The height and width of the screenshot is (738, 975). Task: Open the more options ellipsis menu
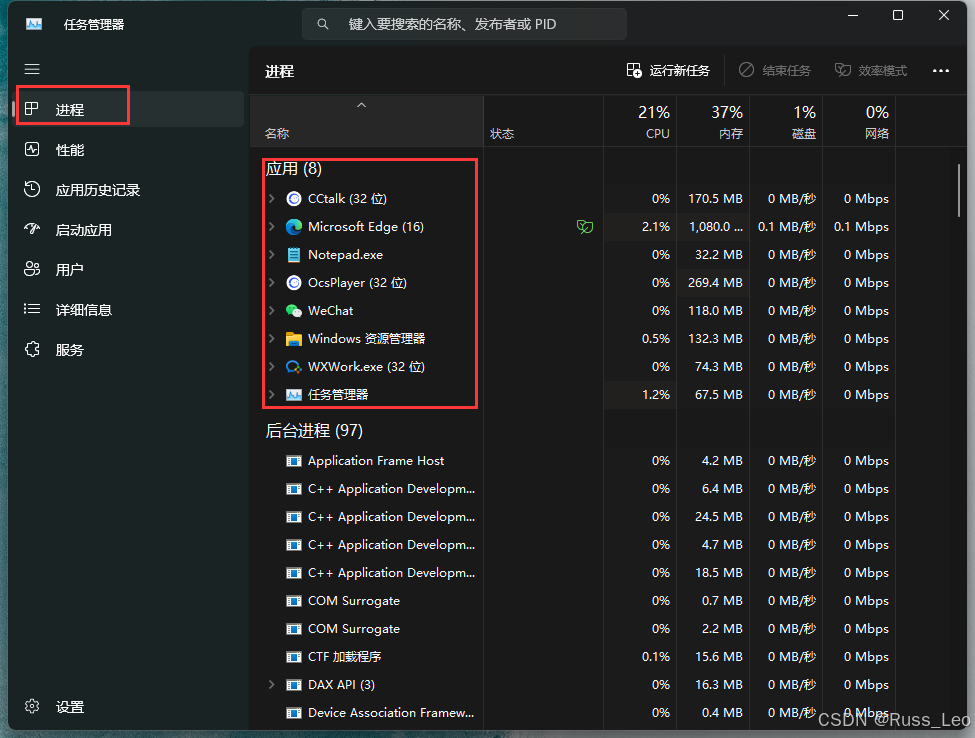click(x=941, y=71)
